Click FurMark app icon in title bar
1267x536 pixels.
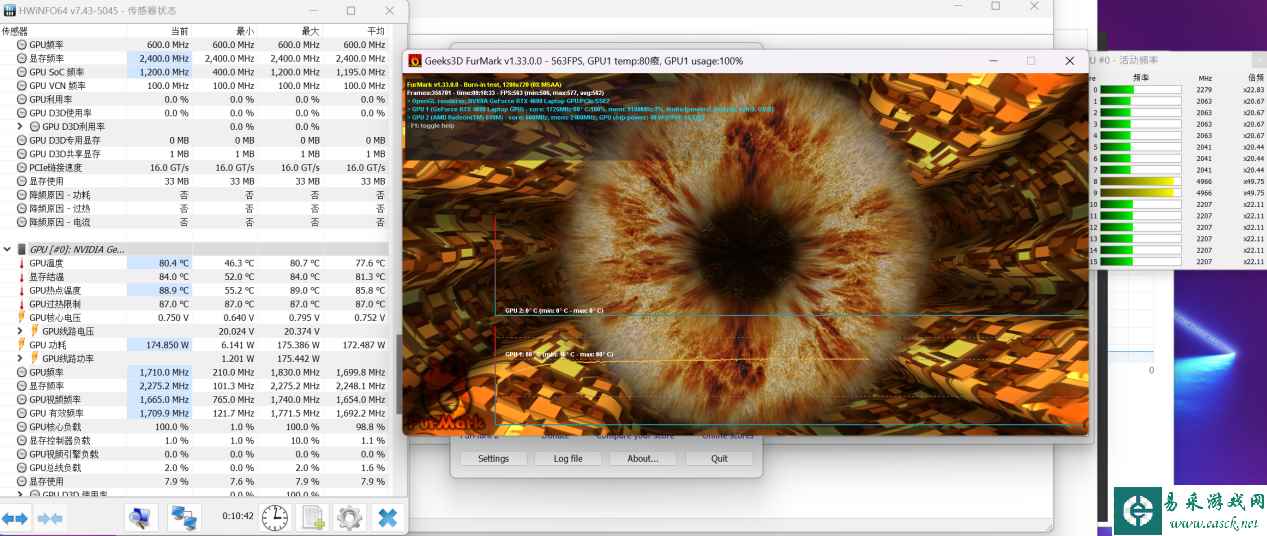415,61
